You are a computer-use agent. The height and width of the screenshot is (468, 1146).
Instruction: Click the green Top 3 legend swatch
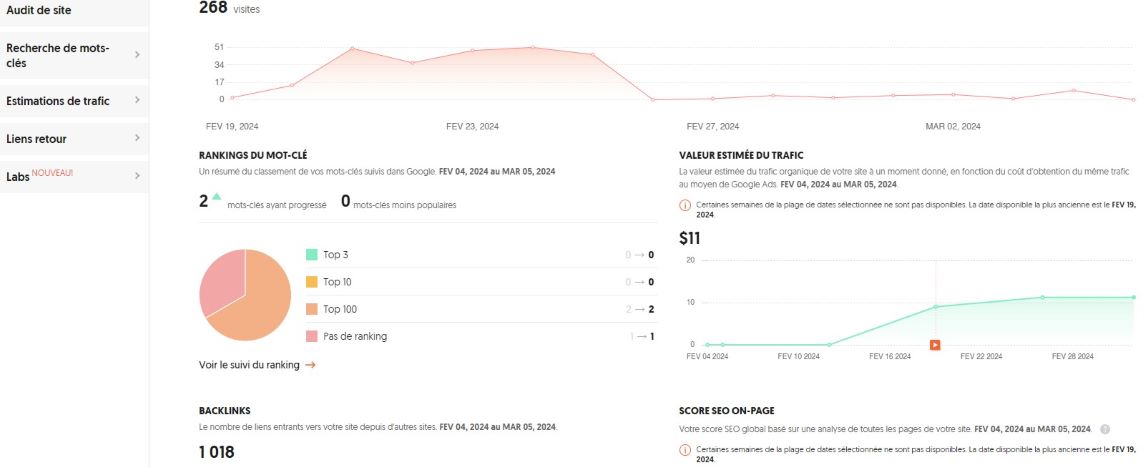312,255
